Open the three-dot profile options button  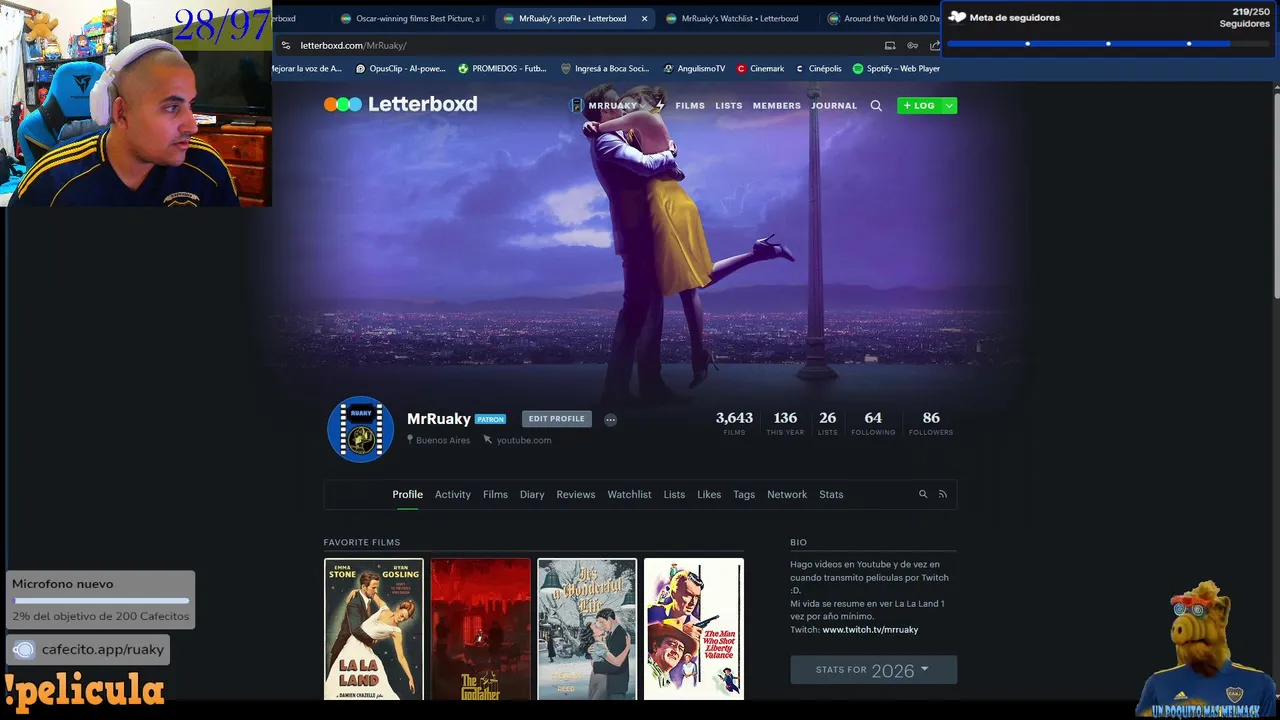click(x=610, y=419)
